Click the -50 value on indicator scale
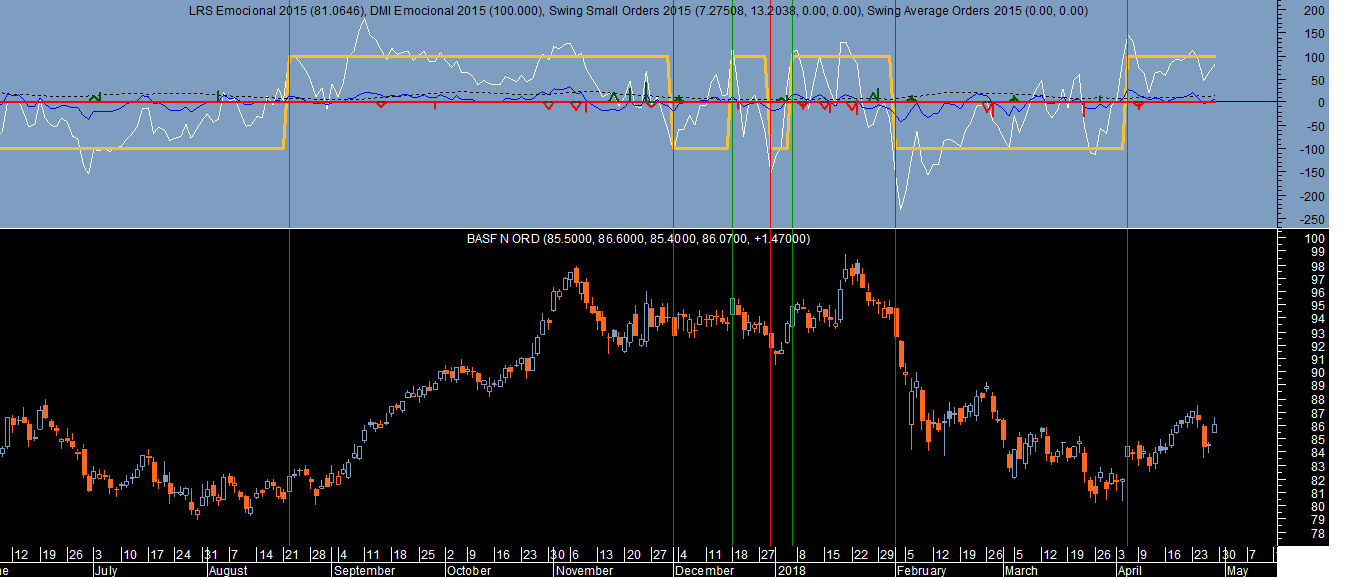The image size is (1352, 577). click(x=1315, y=126)
